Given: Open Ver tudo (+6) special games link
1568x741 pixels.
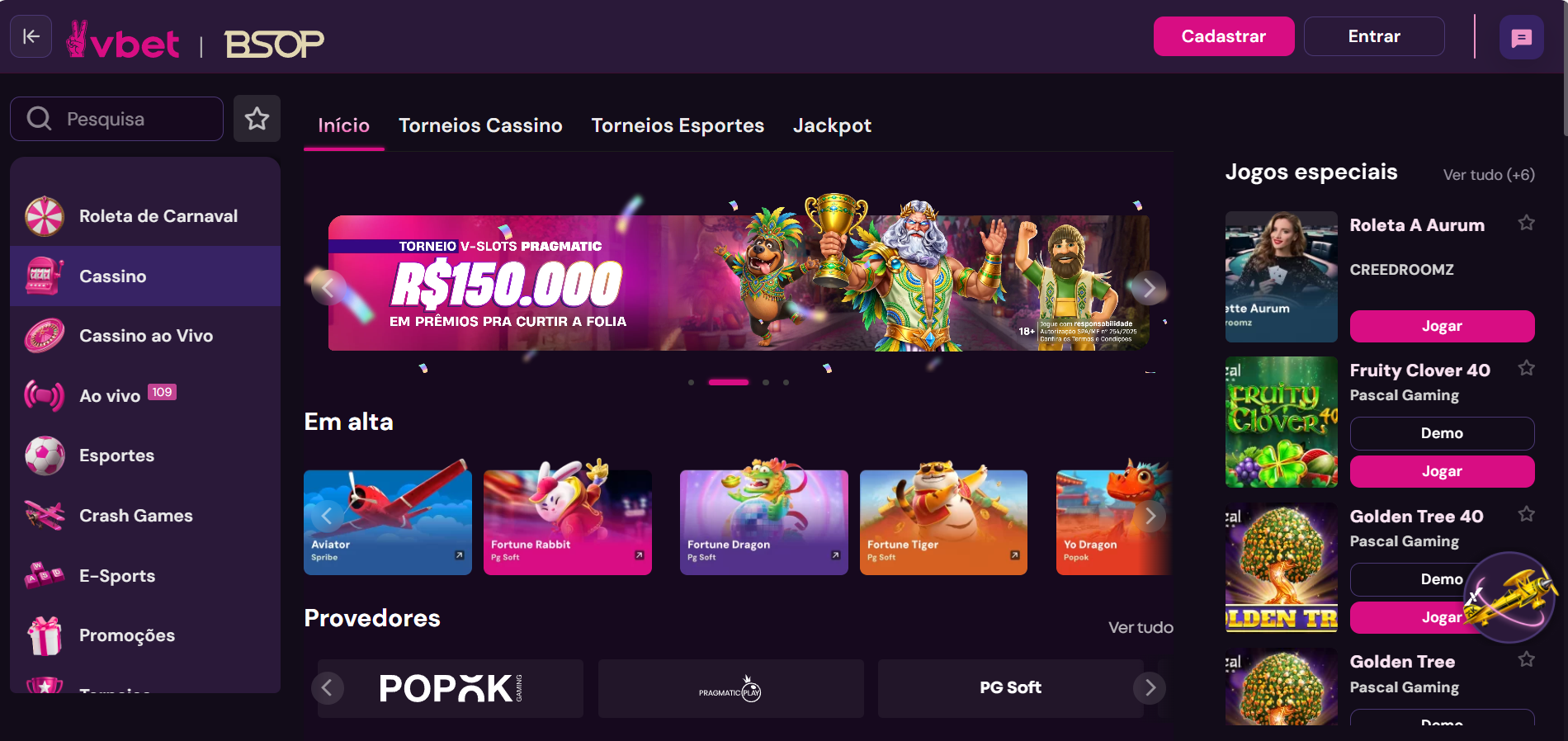Looking at the screenshot, I should pyautogui.click(x=1489, y=175).
